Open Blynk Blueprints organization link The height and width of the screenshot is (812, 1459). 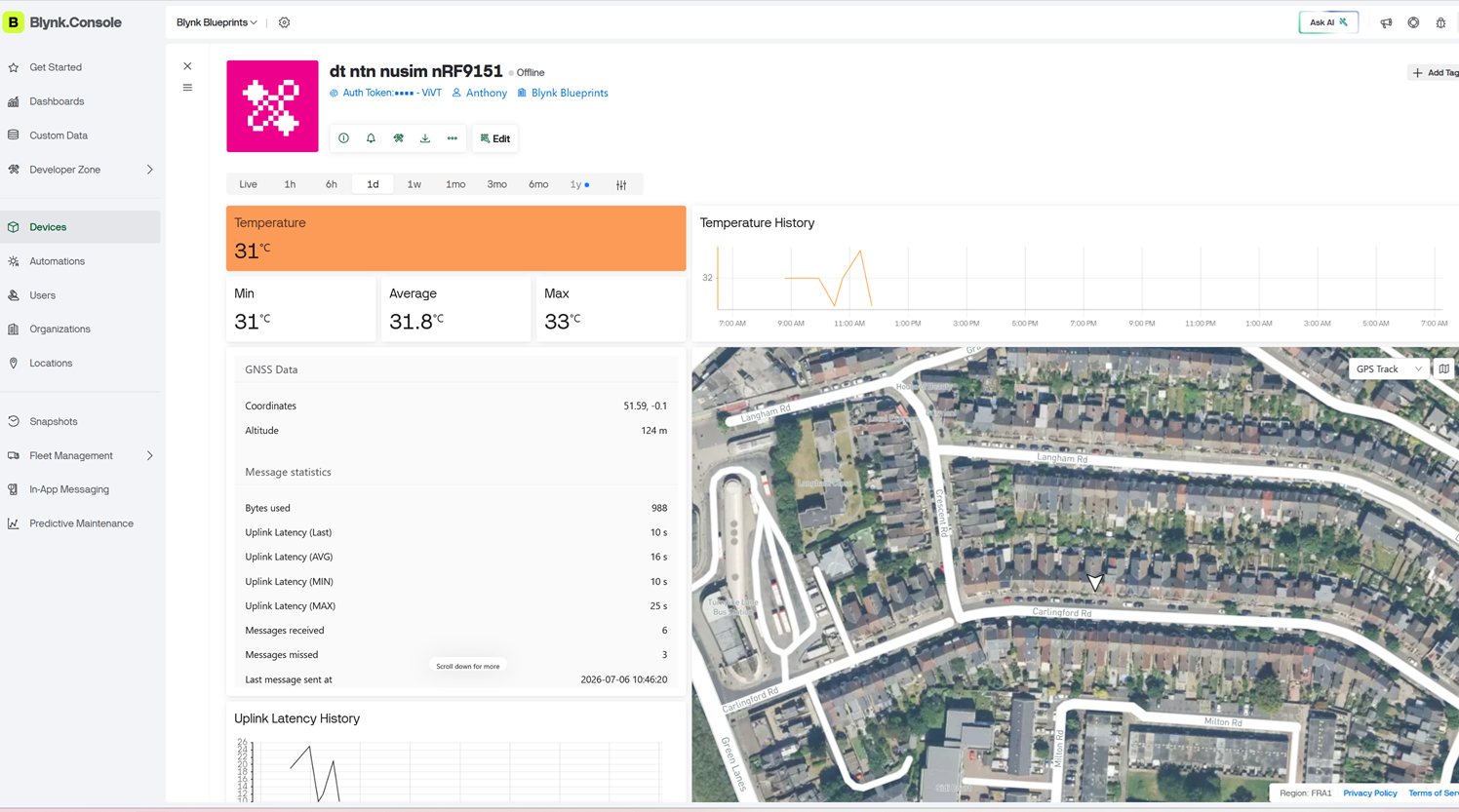(563, 93)
